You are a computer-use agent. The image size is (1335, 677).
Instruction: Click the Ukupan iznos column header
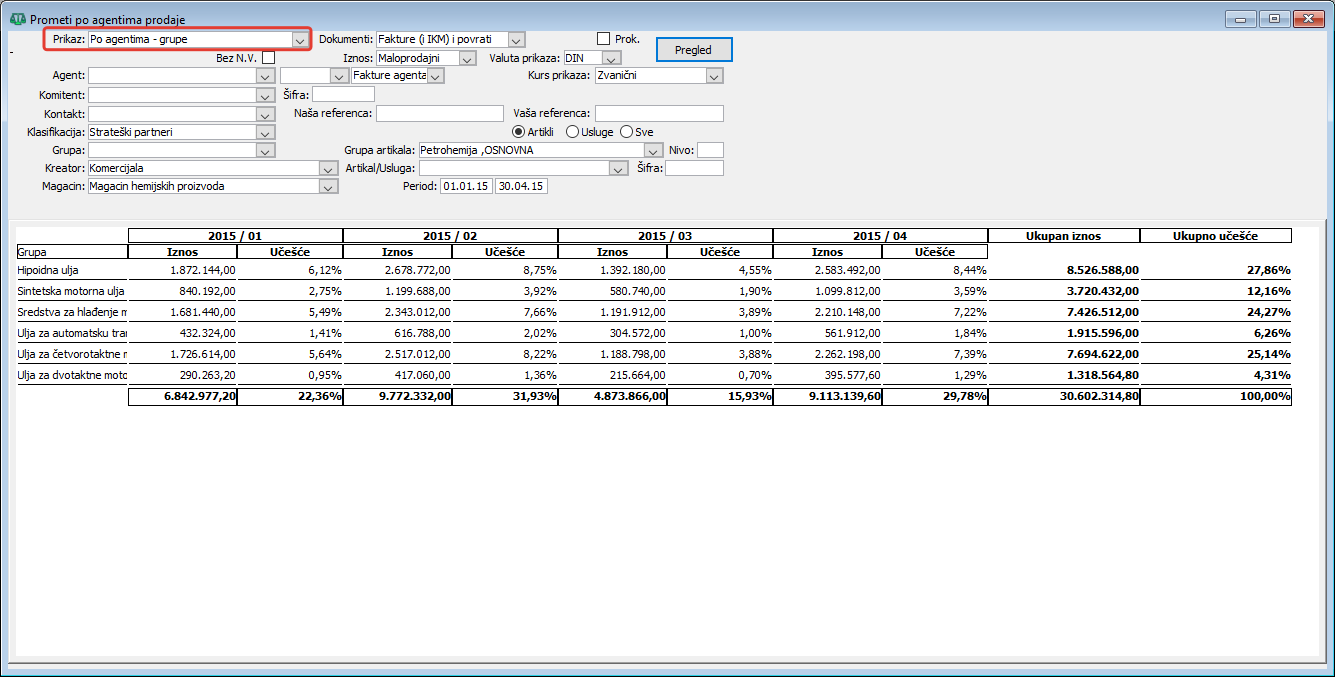pos(1064,236)
